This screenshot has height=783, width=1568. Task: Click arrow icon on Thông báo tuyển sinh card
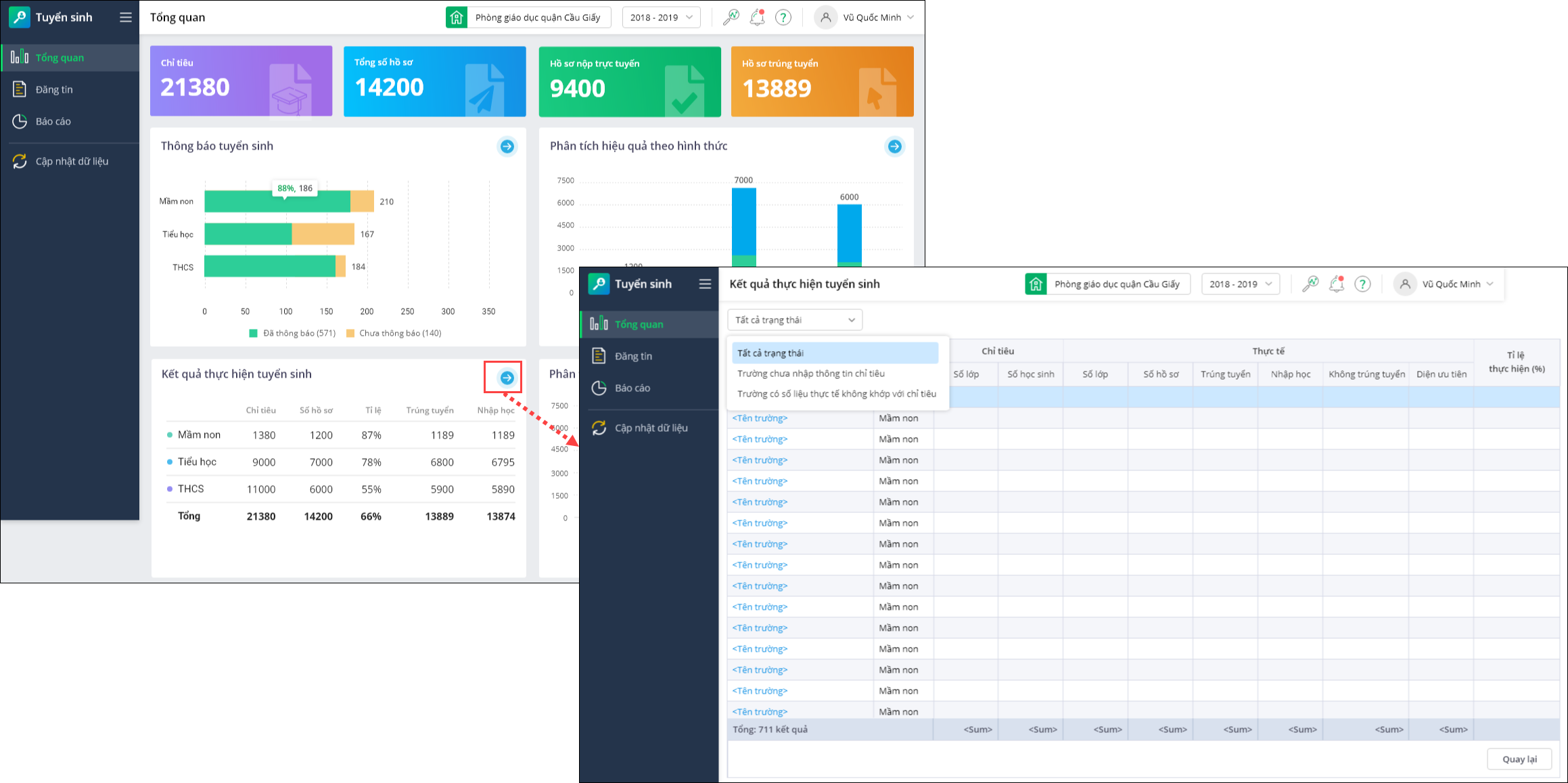pyautogui.click(x=507, y=146)
